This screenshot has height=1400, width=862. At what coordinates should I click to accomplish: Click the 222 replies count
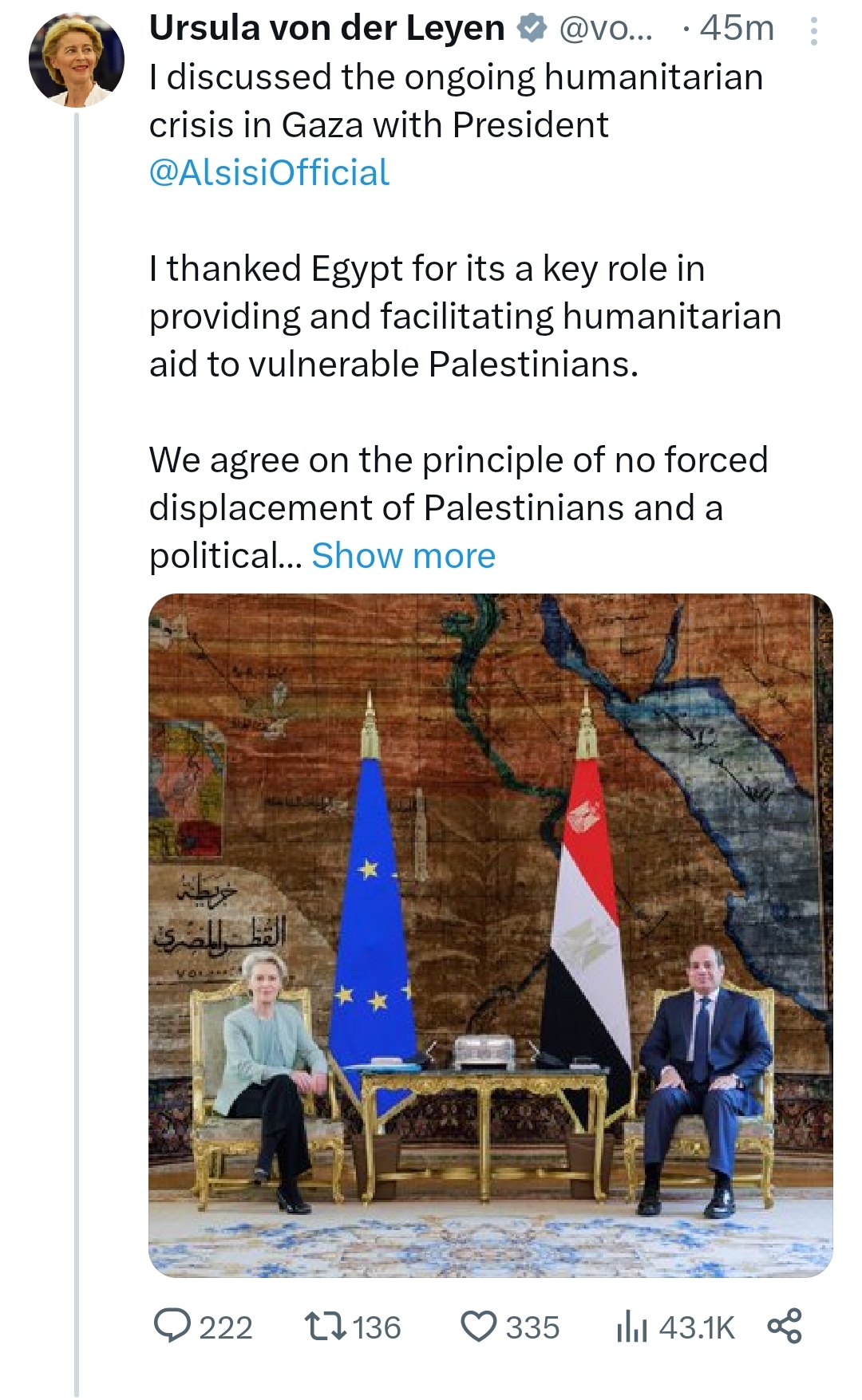[225, 1327]
